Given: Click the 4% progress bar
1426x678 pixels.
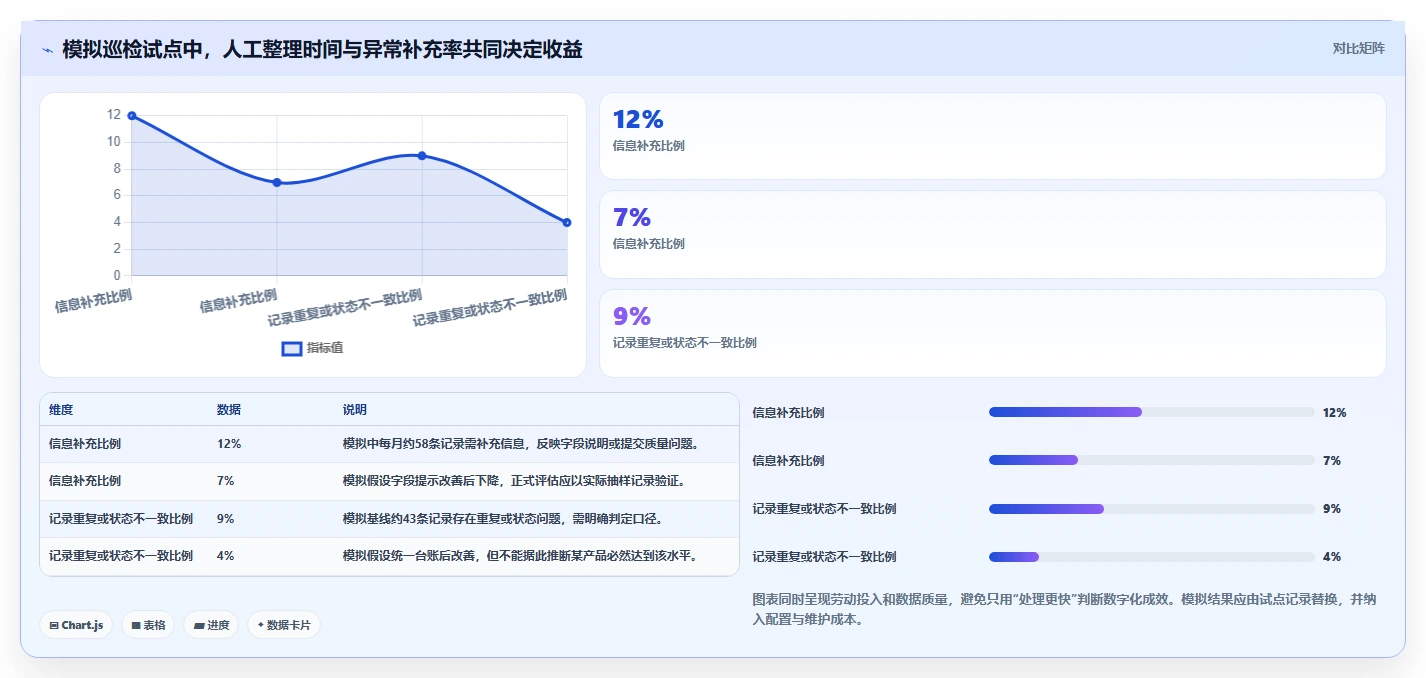Looking at the screenshot, I should point(1151,557).
